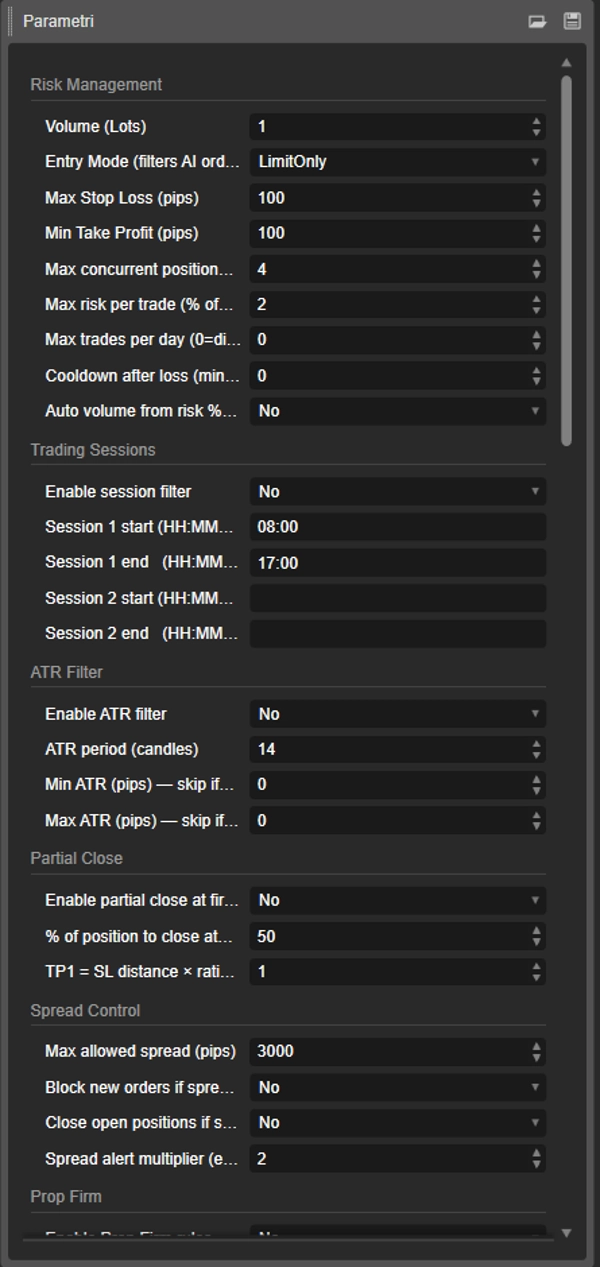Increase Max allowed spread up arrow

(x=537, y=1046)
